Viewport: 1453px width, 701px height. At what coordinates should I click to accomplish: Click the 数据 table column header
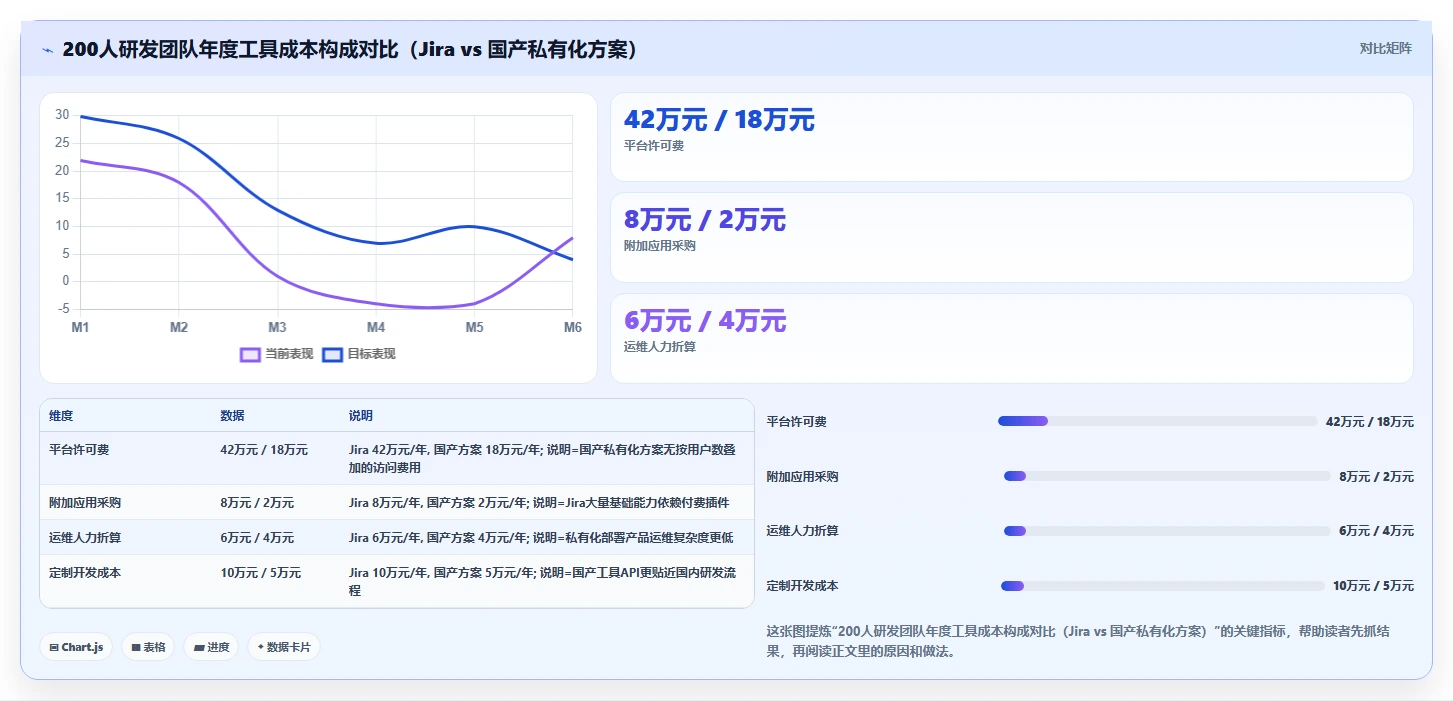[x=232, y=416]
